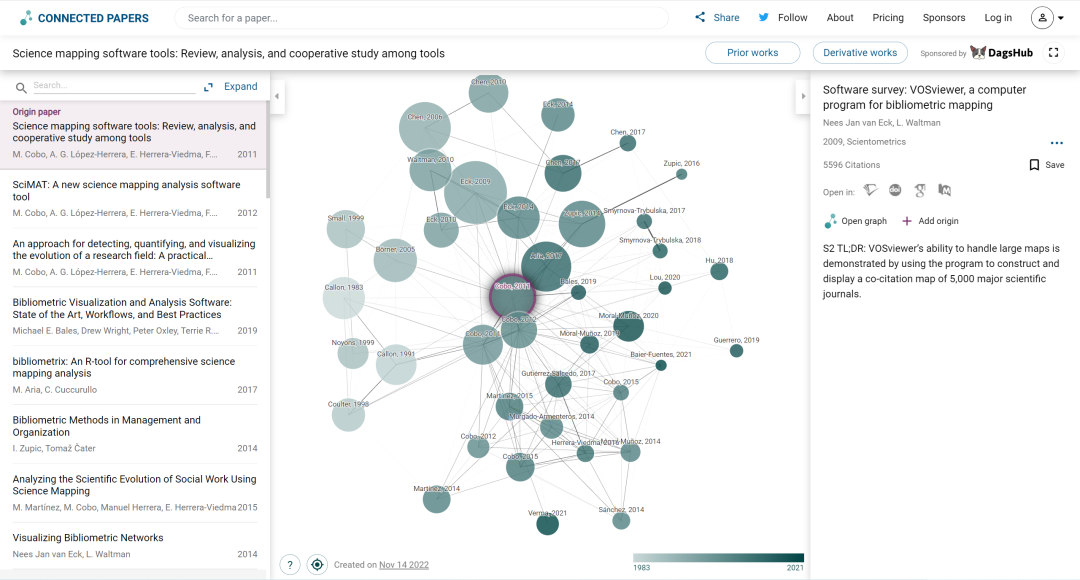Click the Borner, 2005 graph node
1080x580 pixels.
point(395,260)
